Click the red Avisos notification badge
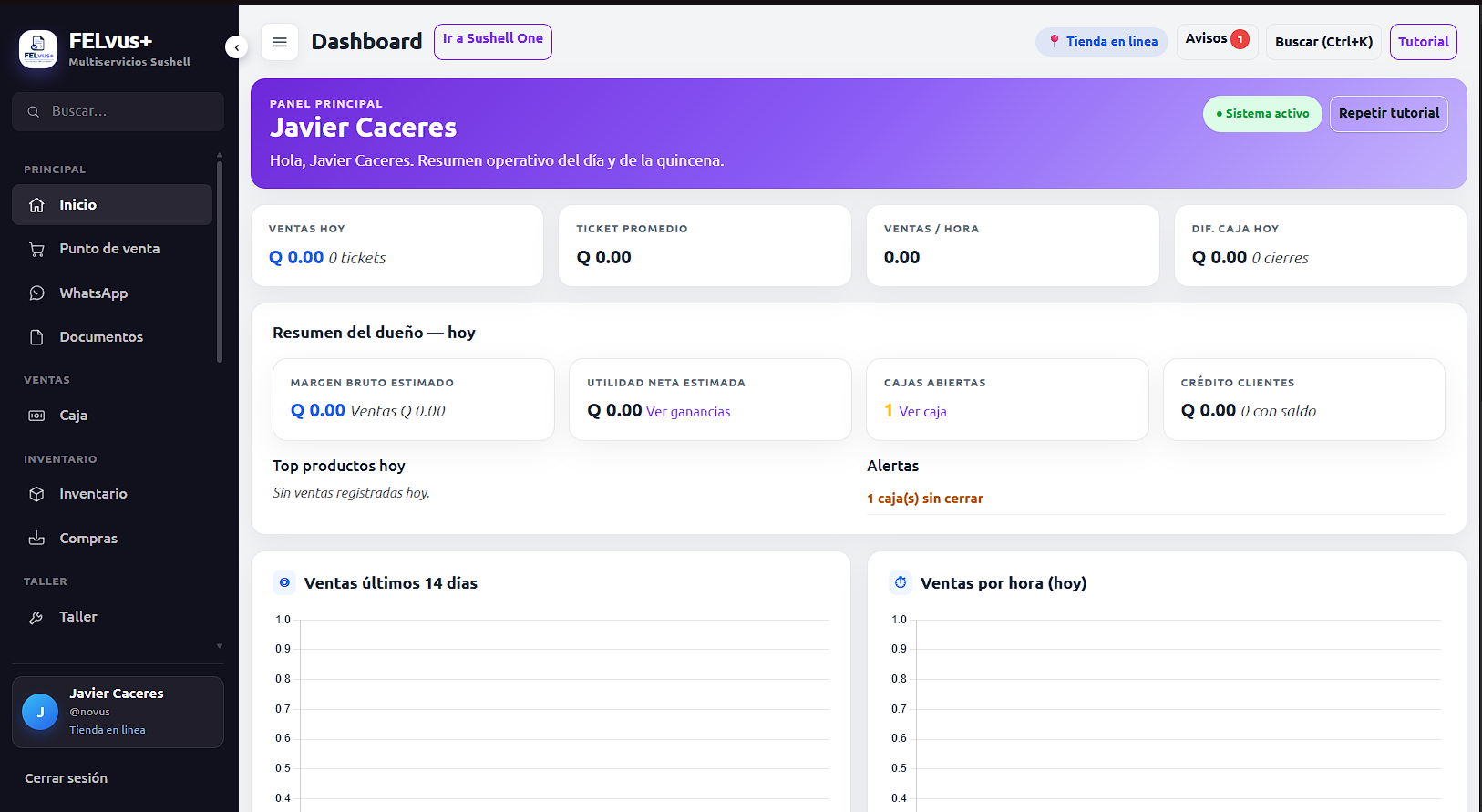 (x=1240, y=39)
